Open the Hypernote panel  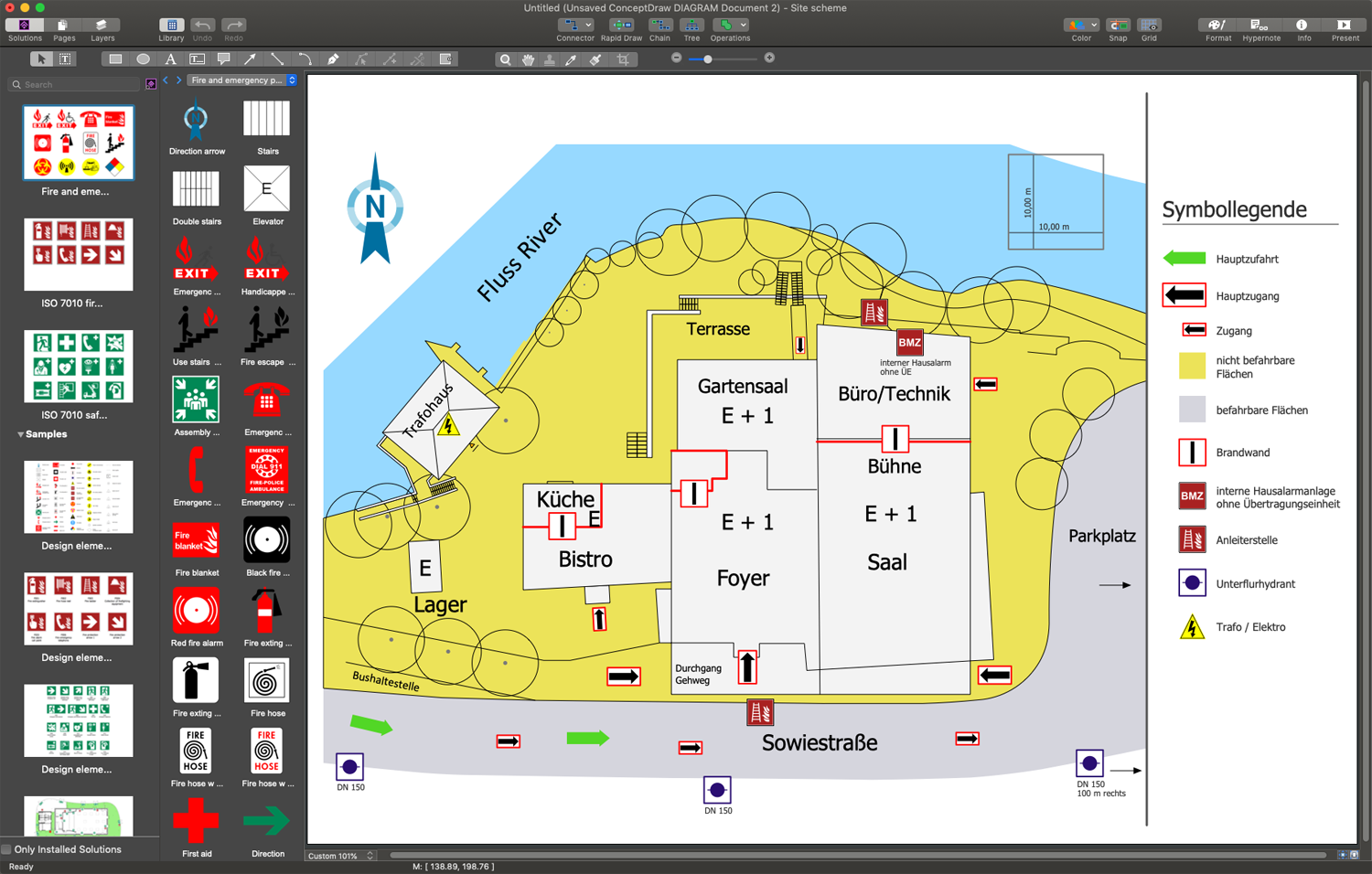click(x=1260, y=29)
